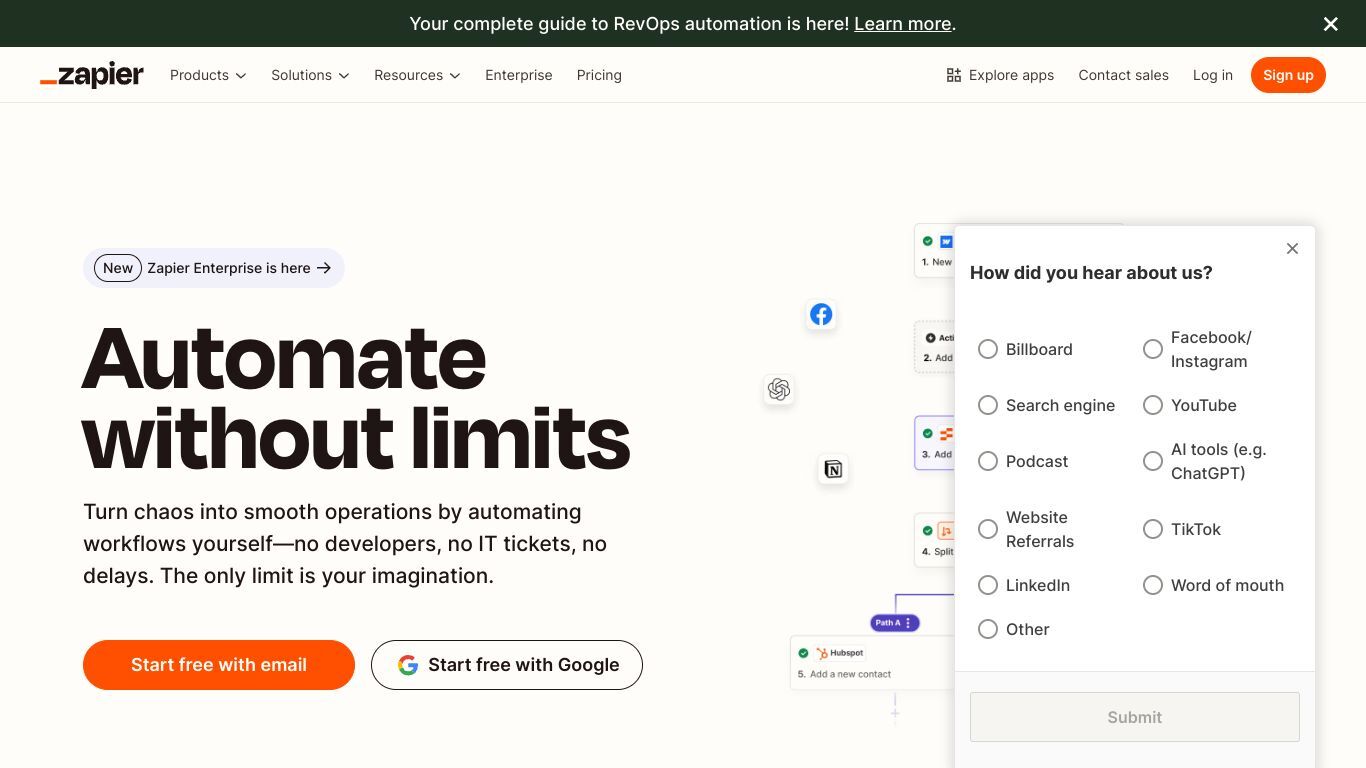Follow the Learn more banner link
Screen dimensions: 1366x768
tap(903, 24)
